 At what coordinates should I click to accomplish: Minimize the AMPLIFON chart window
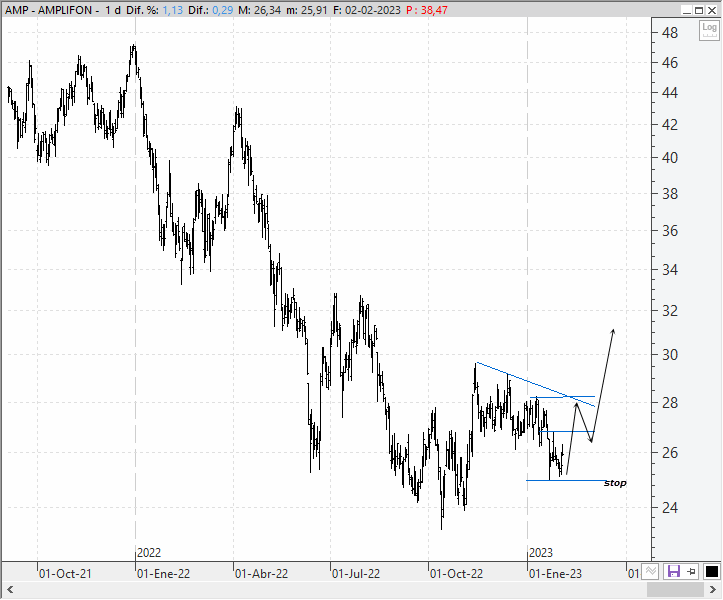687,10
